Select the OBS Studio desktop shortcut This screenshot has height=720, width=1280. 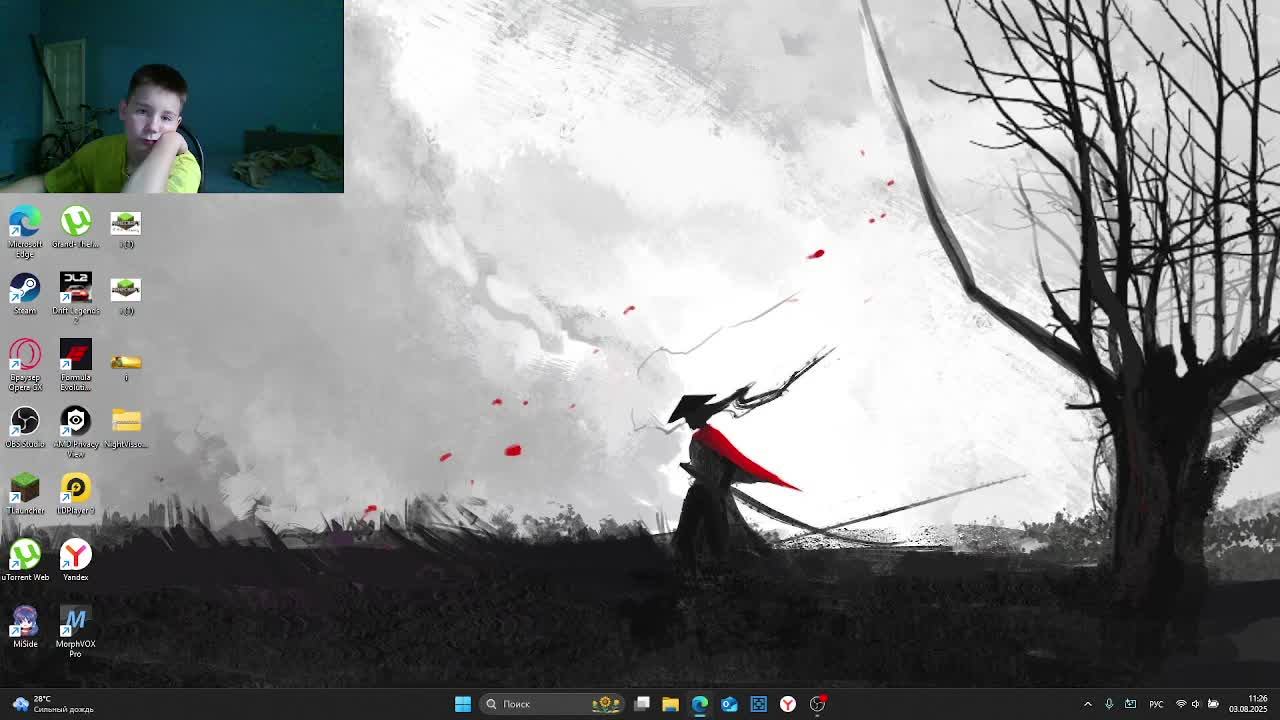pos(25,427)
